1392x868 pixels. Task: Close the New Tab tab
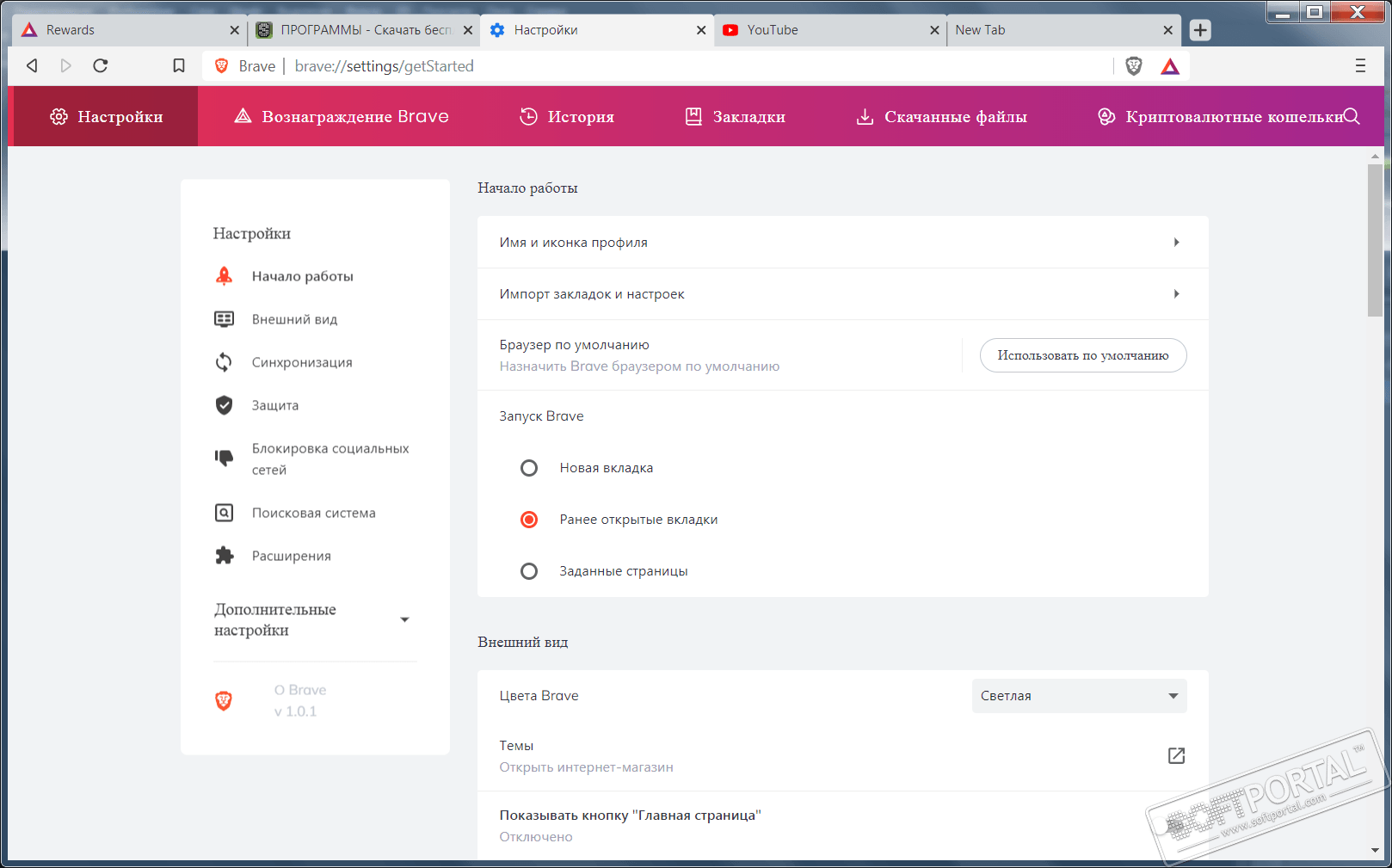coord(1167,30)
